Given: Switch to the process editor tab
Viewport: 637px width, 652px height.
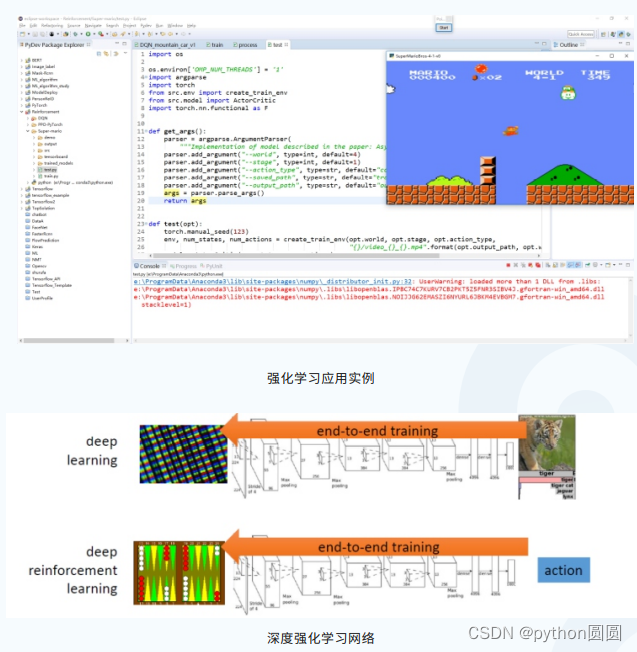Looking at the screenshot, I should tap(245, 44).
